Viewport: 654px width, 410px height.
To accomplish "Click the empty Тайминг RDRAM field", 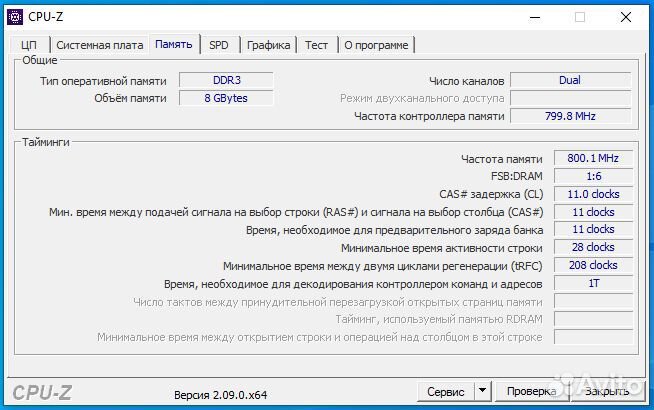I will (x=593, y=319).
